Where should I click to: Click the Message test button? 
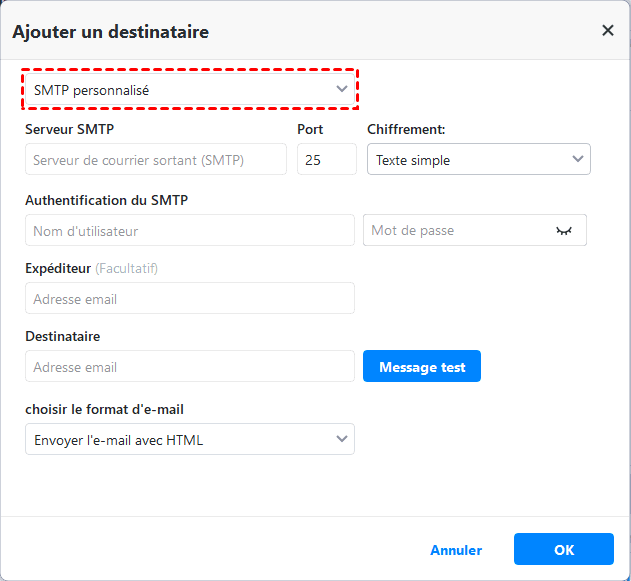click(x=422, y=367)
